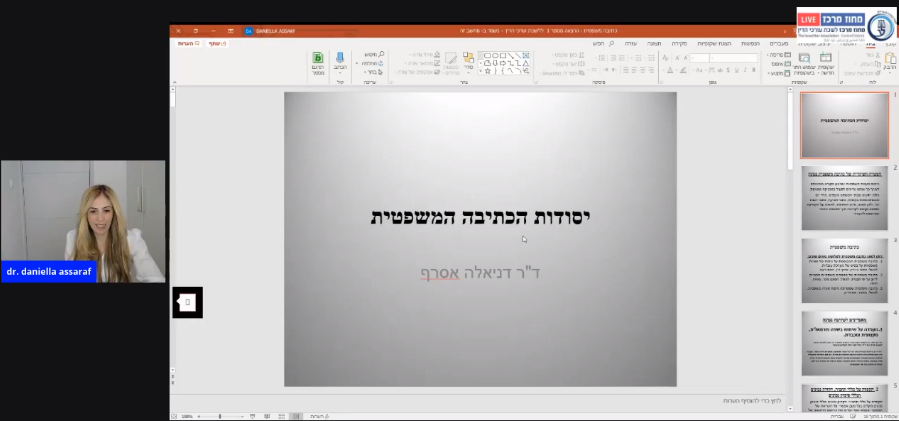This screenshot has height=421, width=899.
Task: Click the subtitle 'ד"ר דניאלה אסרף'
Action: coord(480,272)
